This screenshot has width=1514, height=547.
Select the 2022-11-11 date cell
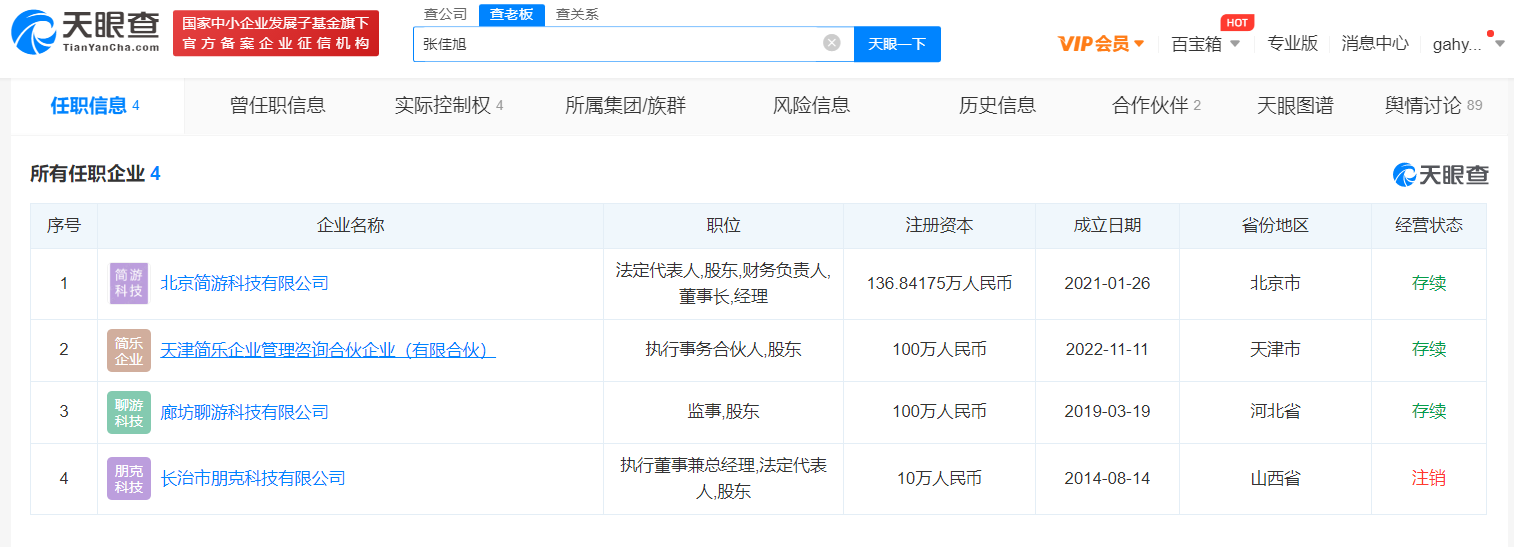pyautogui.click(x=1107, y=350)
